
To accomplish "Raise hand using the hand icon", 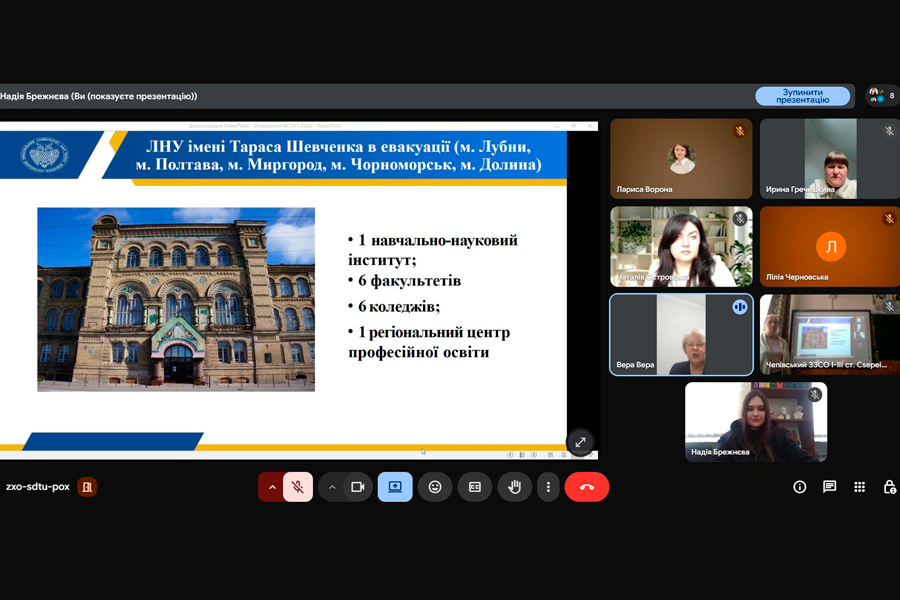I will pos(515,487).
